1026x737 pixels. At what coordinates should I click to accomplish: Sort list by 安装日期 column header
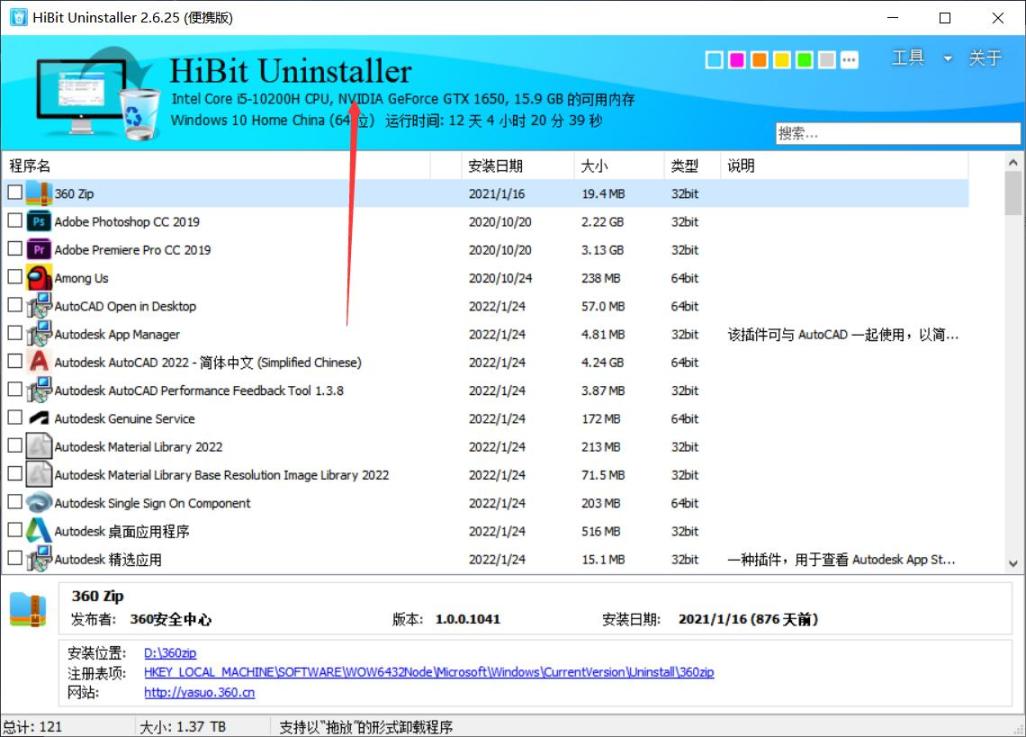pyautogui.click(x=518, y=166)
